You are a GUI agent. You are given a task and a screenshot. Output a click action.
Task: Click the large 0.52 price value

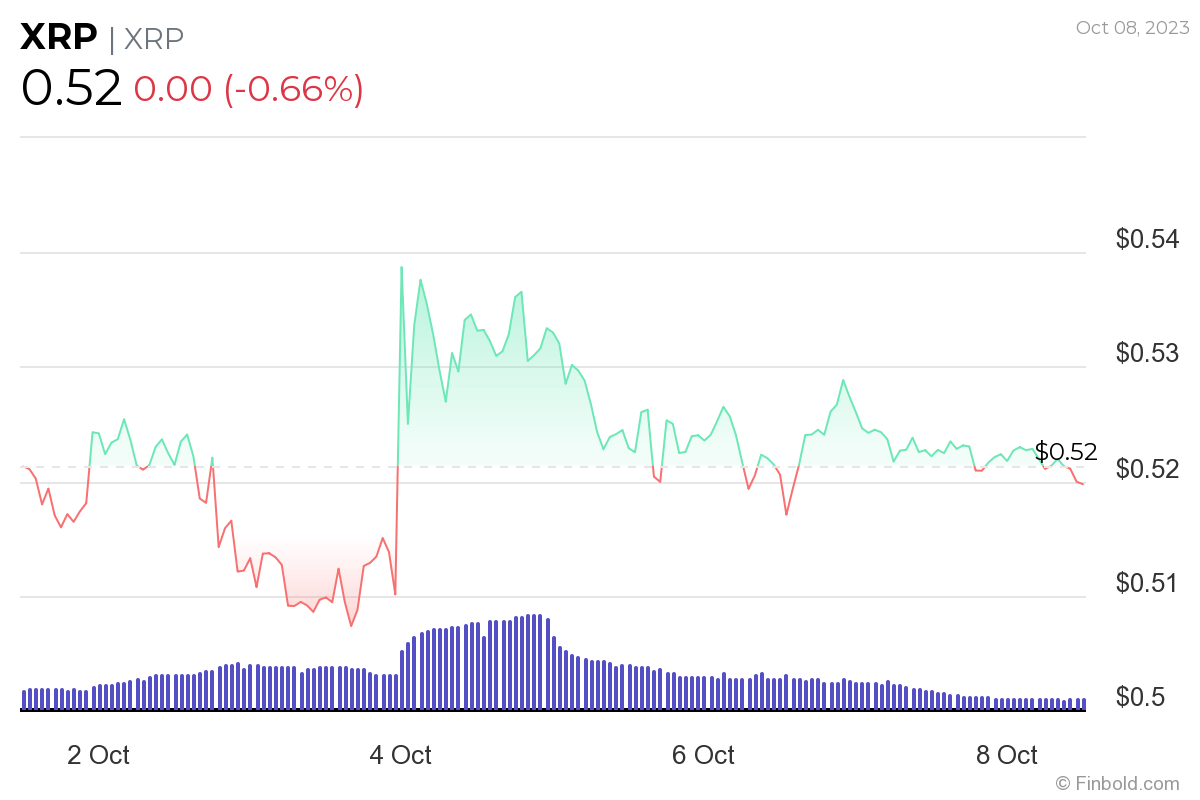tap(71, 89)
